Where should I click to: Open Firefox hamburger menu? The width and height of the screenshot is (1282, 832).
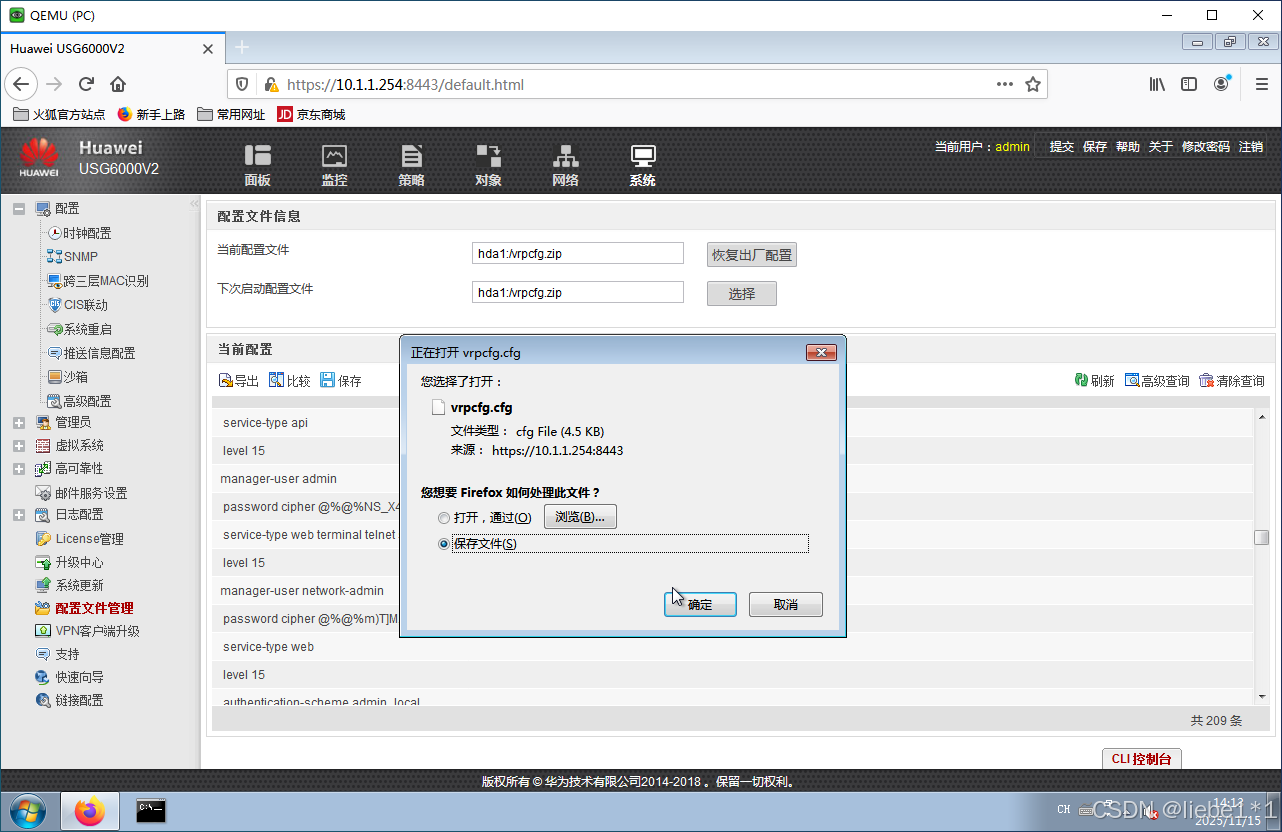[1261, 84]
